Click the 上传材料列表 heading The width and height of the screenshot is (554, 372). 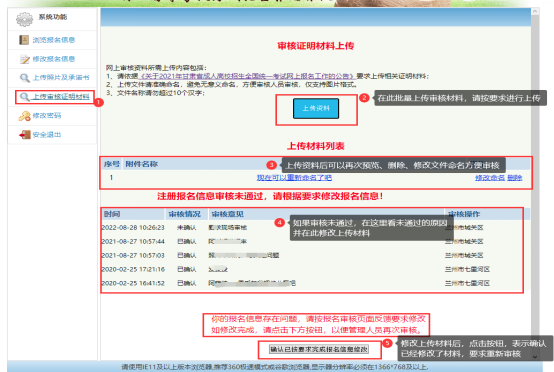click(x=316, y=146)
